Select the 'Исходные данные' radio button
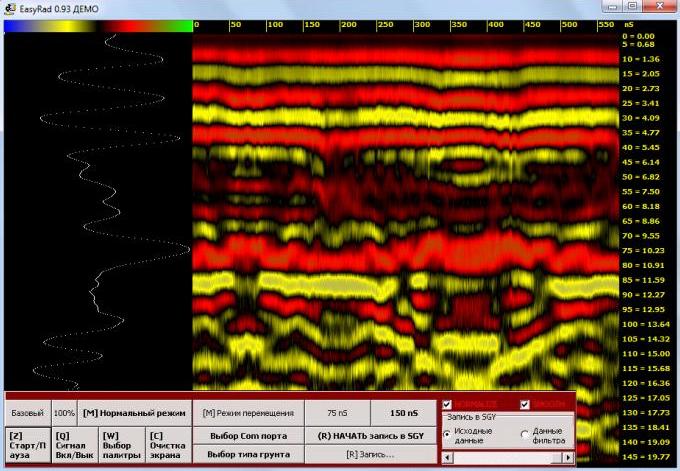680x471 pixels. pos(447,434)
